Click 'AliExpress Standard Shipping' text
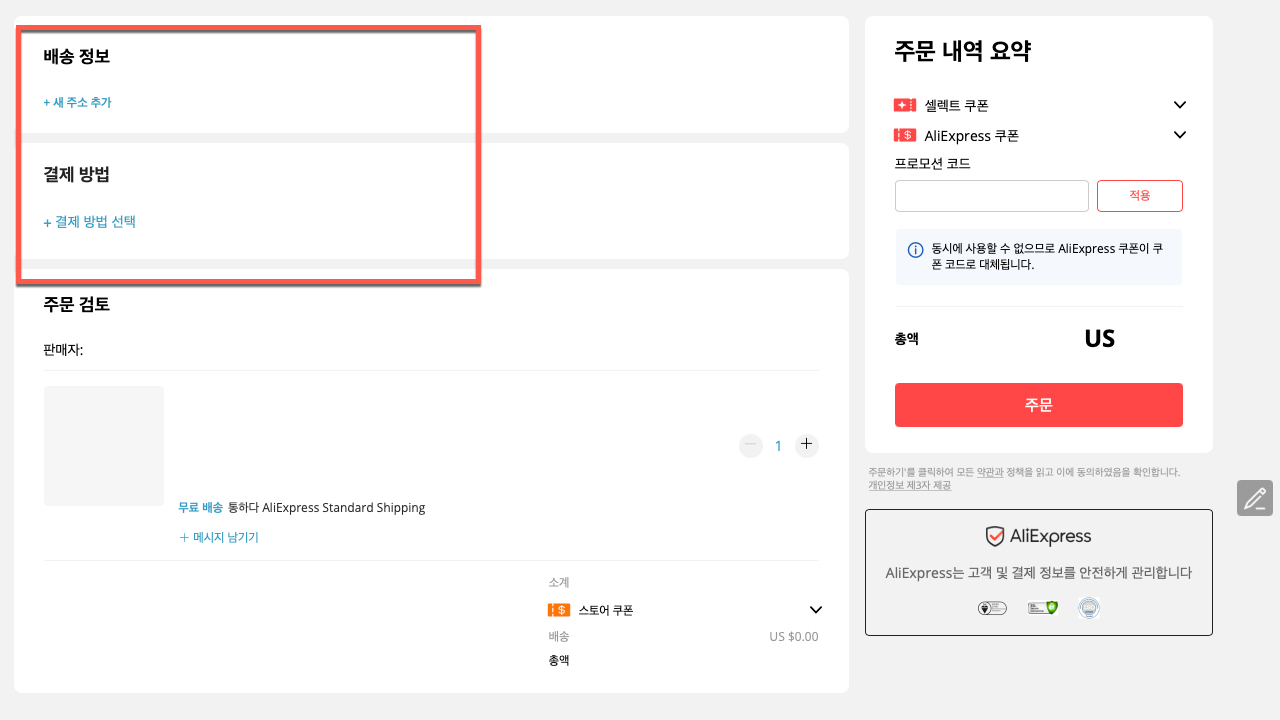This screenshot has height=720, width=1280. click(344, 508)
